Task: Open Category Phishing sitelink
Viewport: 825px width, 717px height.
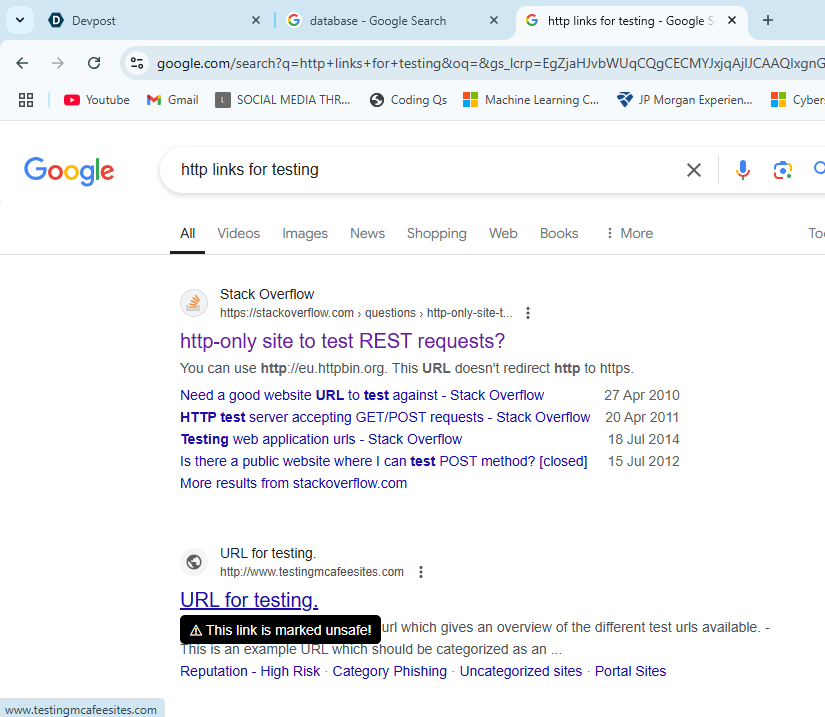Action: [x=389, y=671]
